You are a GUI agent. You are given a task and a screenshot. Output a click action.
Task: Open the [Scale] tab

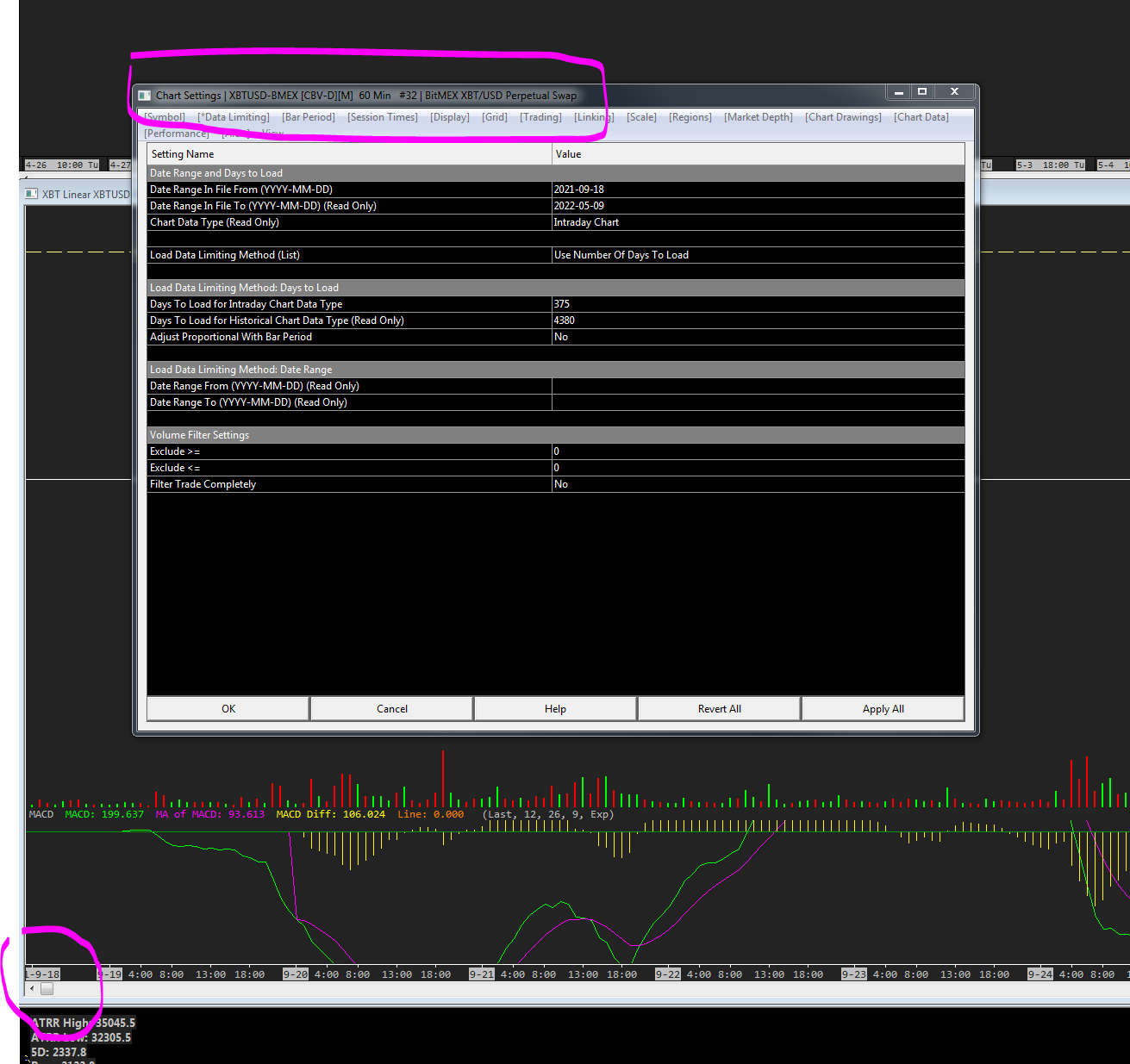[641, 117]
